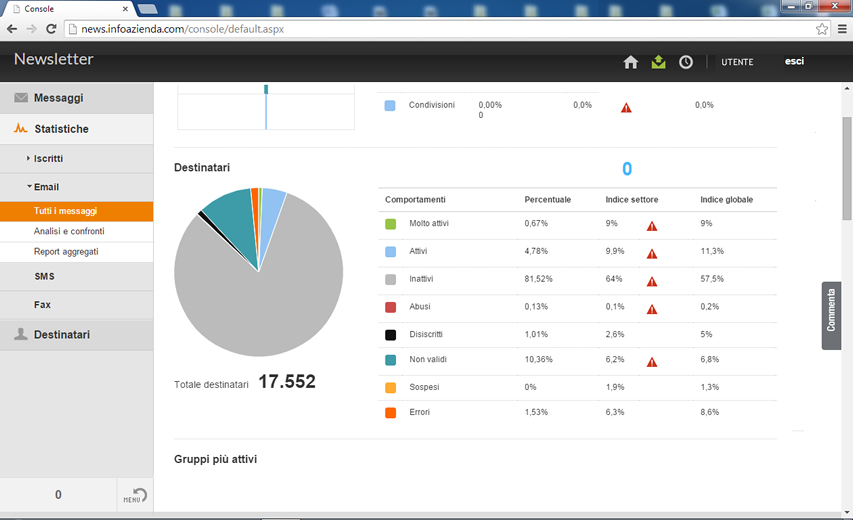Click the Gruppi più attivi heading
Screen dimensions: 853x520
[x=215, y=459]
